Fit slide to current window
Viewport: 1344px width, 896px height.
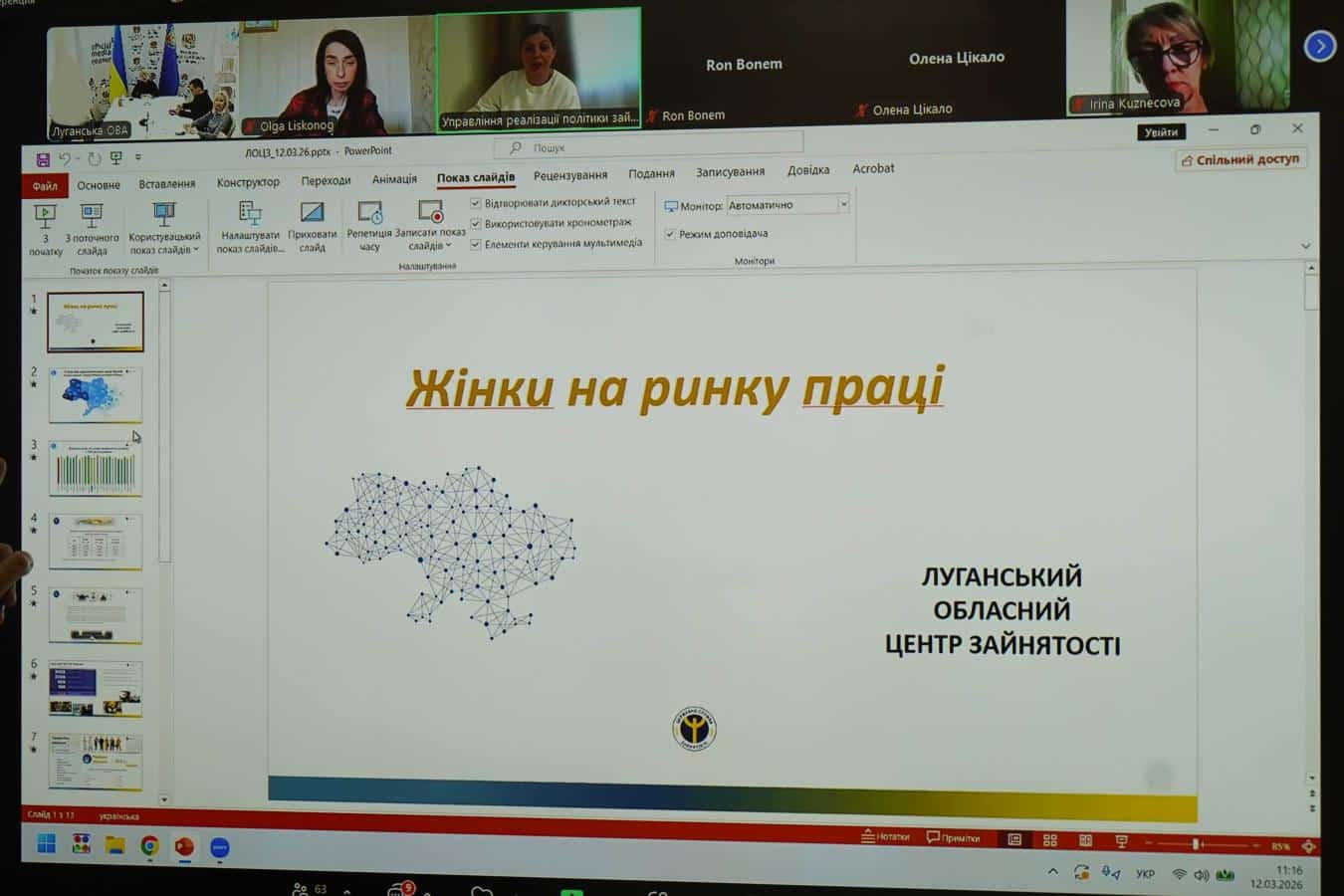tap(1308, 846)
